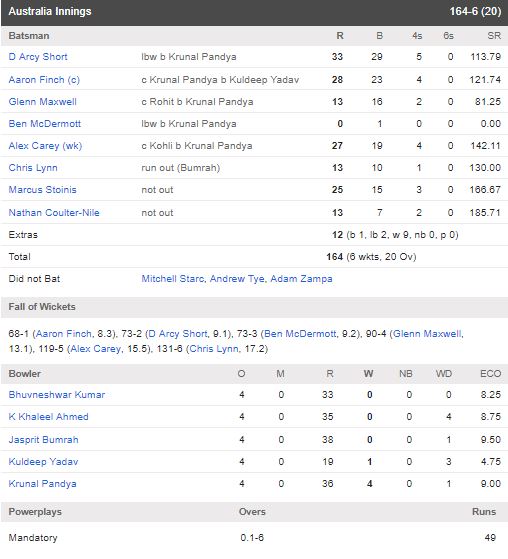Open Ben McDermott in Fall of Wickets
Viewport: 508px width, 559px height.
click(300, 334)
